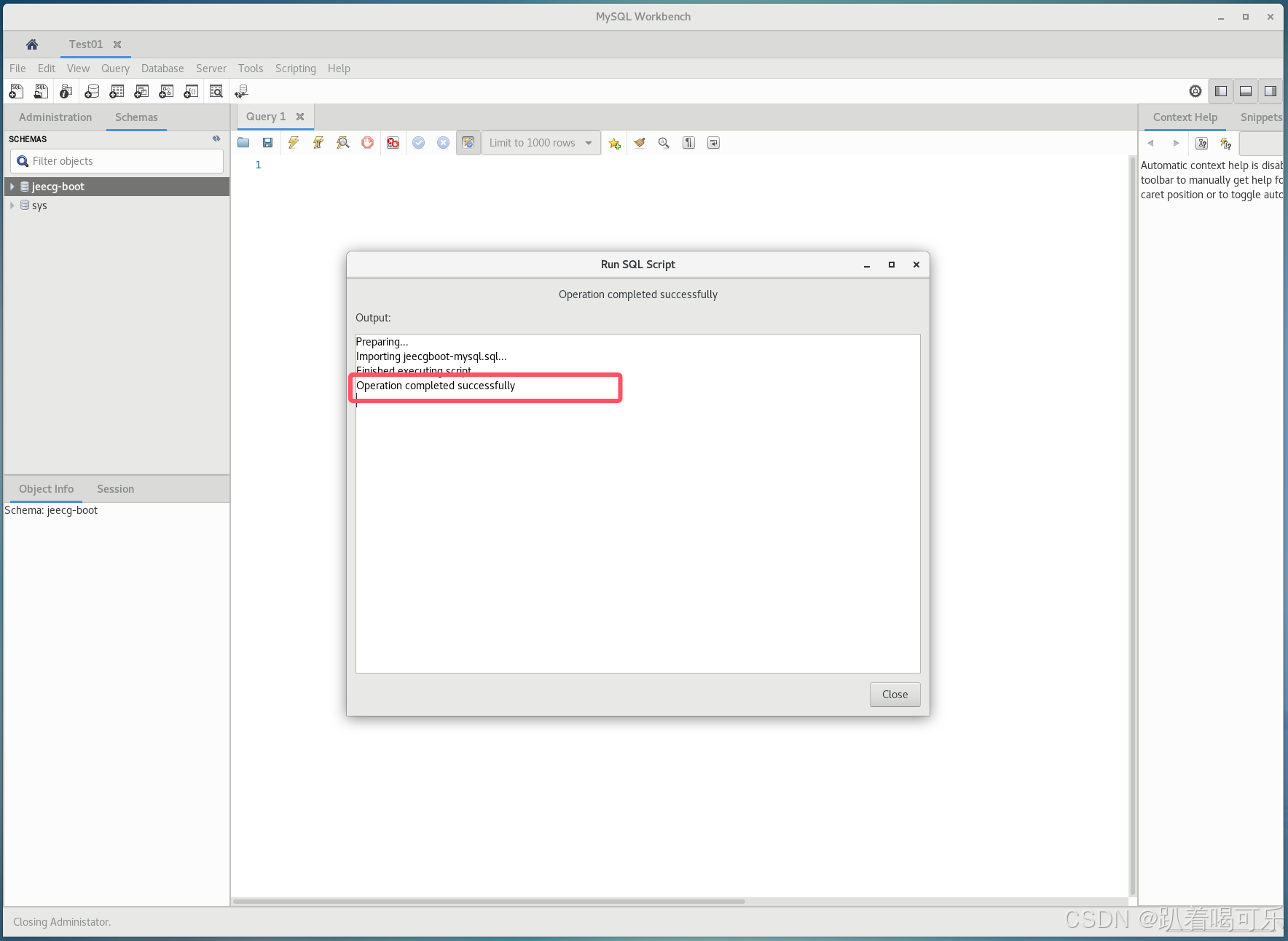This screenshot has height=941, width=1288.
Task: Rollback the transaction
Action: point(444,143)
